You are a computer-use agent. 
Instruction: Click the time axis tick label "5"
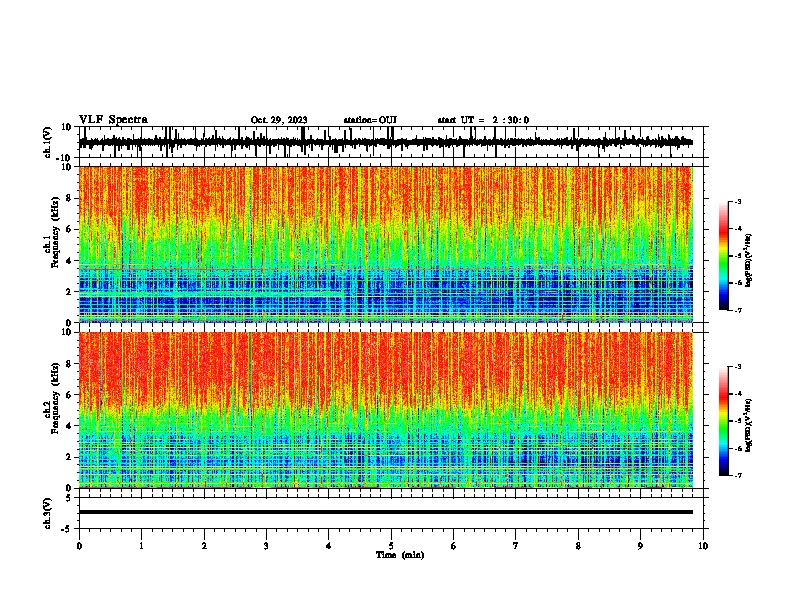tap(391, 546)
